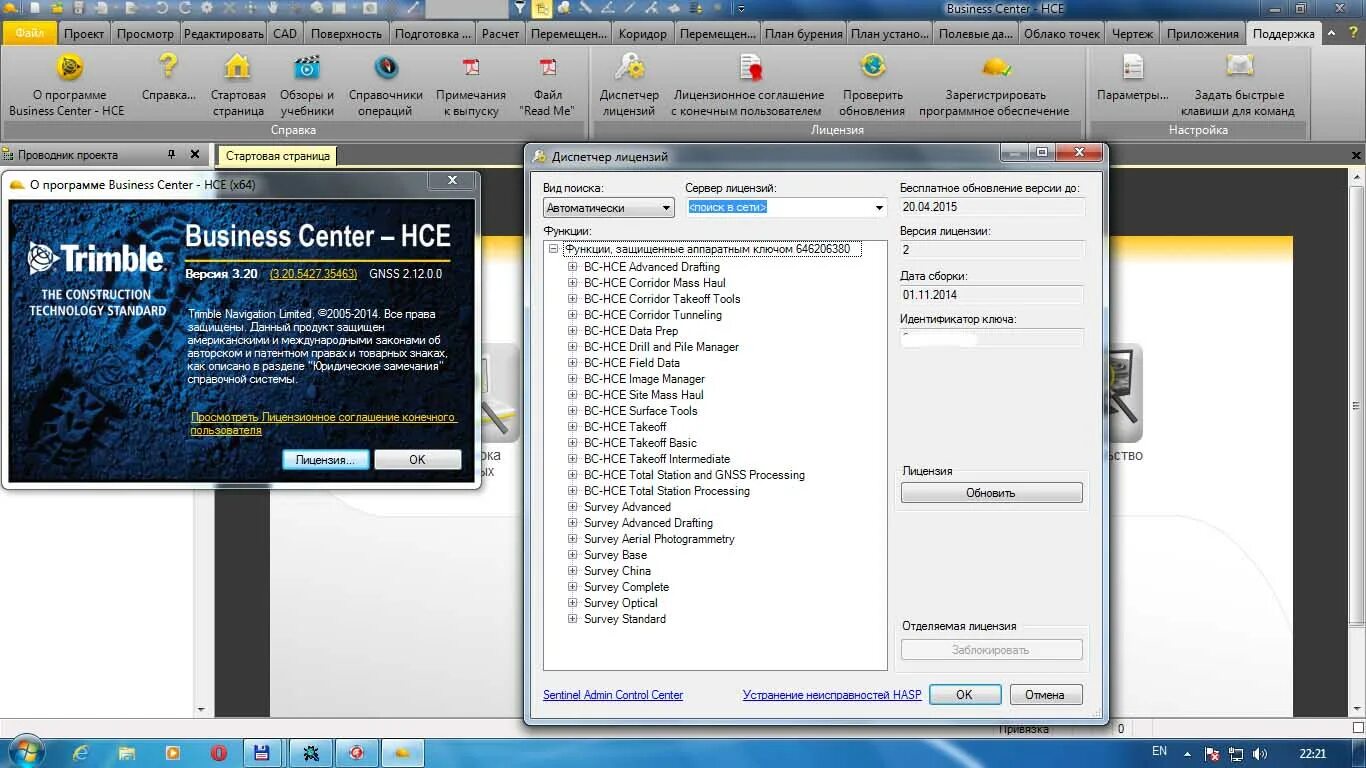The image size is (1366, 768).
Task: Select the Стартовая страница document tab
Action: click(278, 156)
